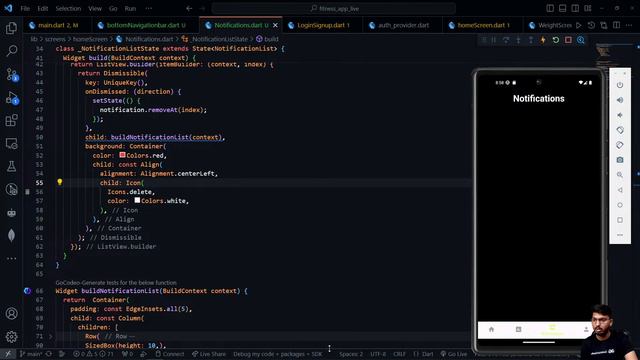Click the lightbulb code action on line 55
The height and width of the screenshot is (360, 640).
(x=60, y=182)
